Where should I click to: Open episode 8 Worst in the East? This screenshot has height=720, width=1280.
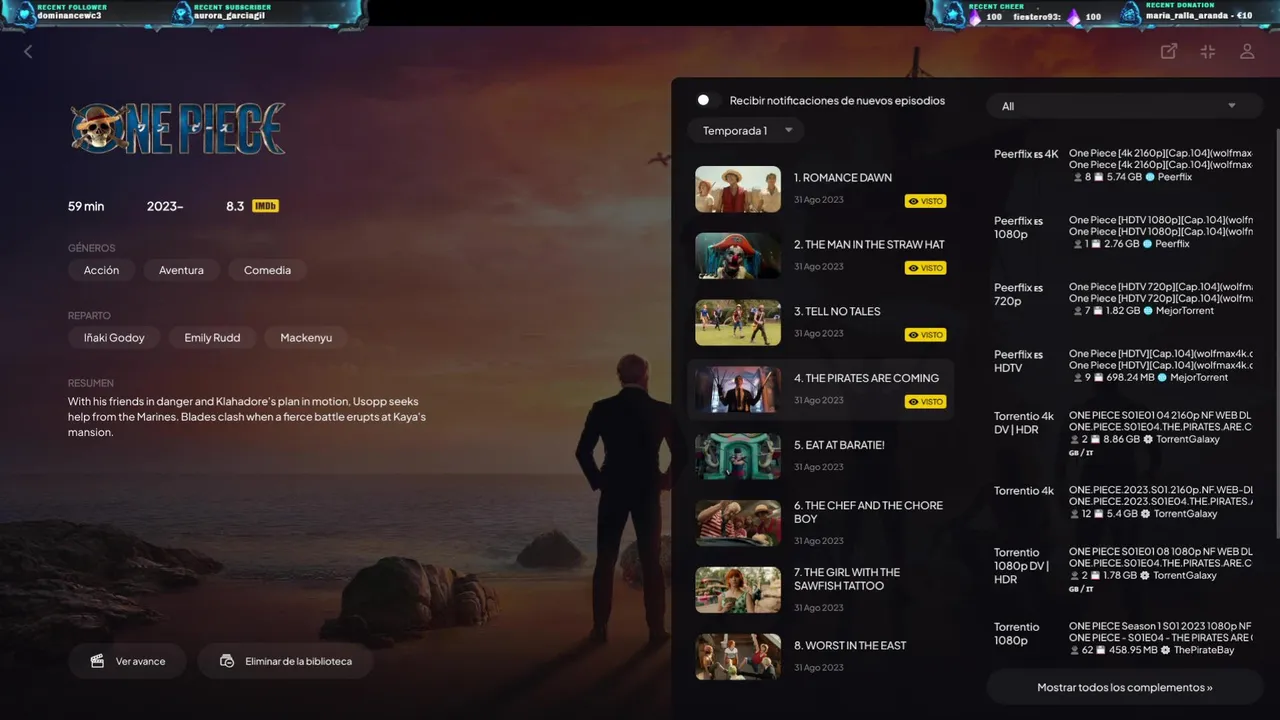(820, 657)
